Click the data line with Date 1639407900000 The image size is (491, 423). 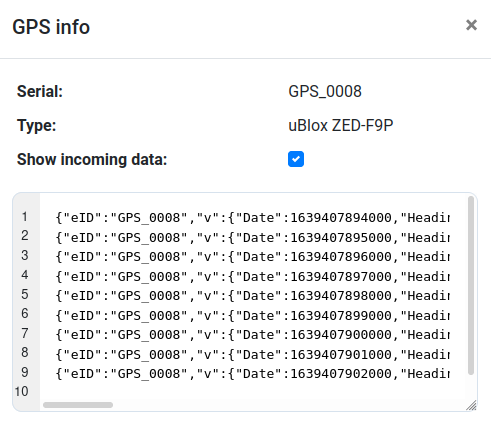[x=252, y=335]
